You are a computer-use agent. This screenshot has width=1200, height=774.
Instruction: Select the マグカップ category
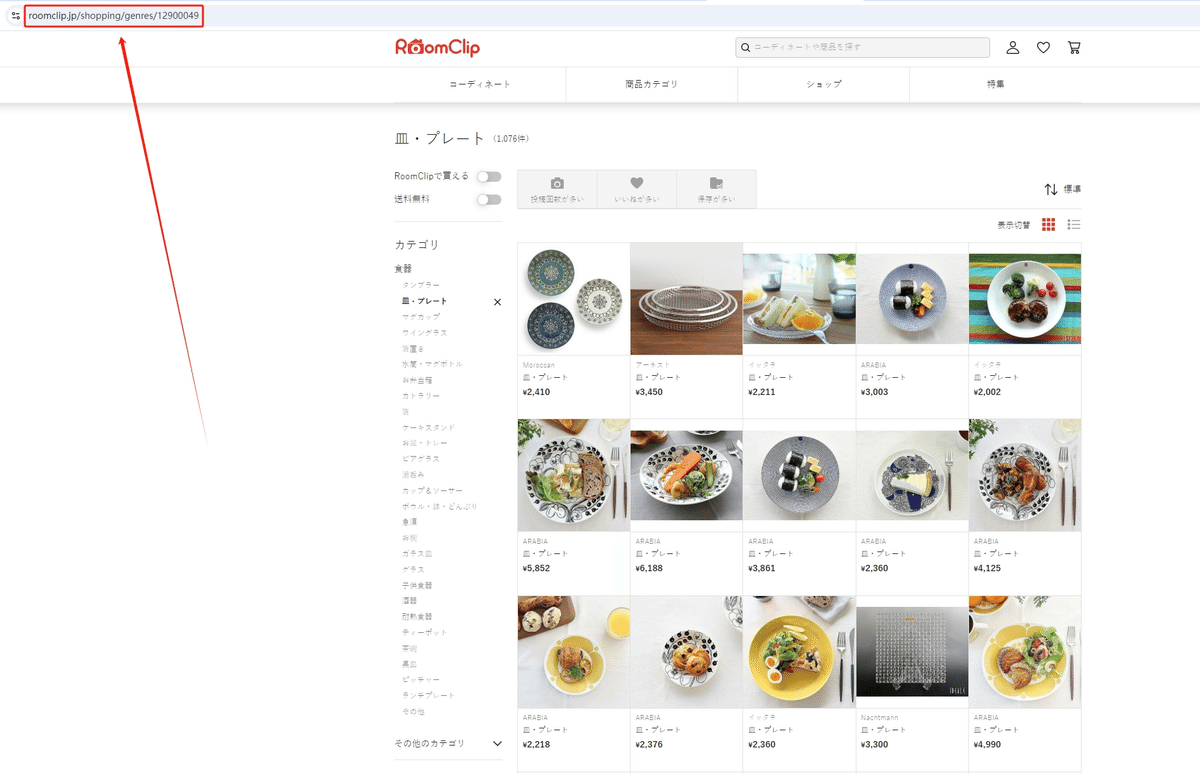(421, 317)
